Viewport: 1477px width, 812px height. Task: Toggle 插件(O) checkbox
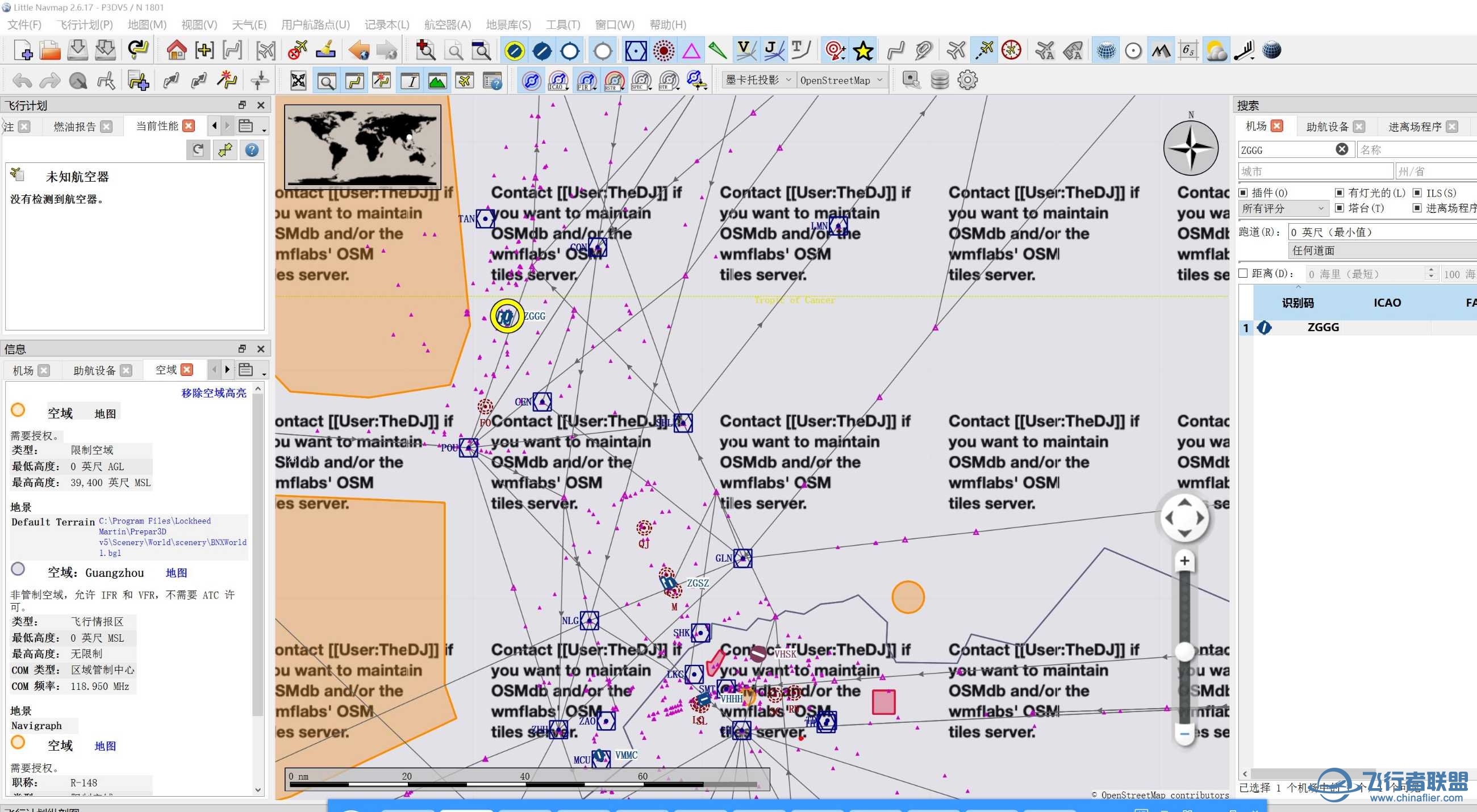click(x=1244, y=192)
